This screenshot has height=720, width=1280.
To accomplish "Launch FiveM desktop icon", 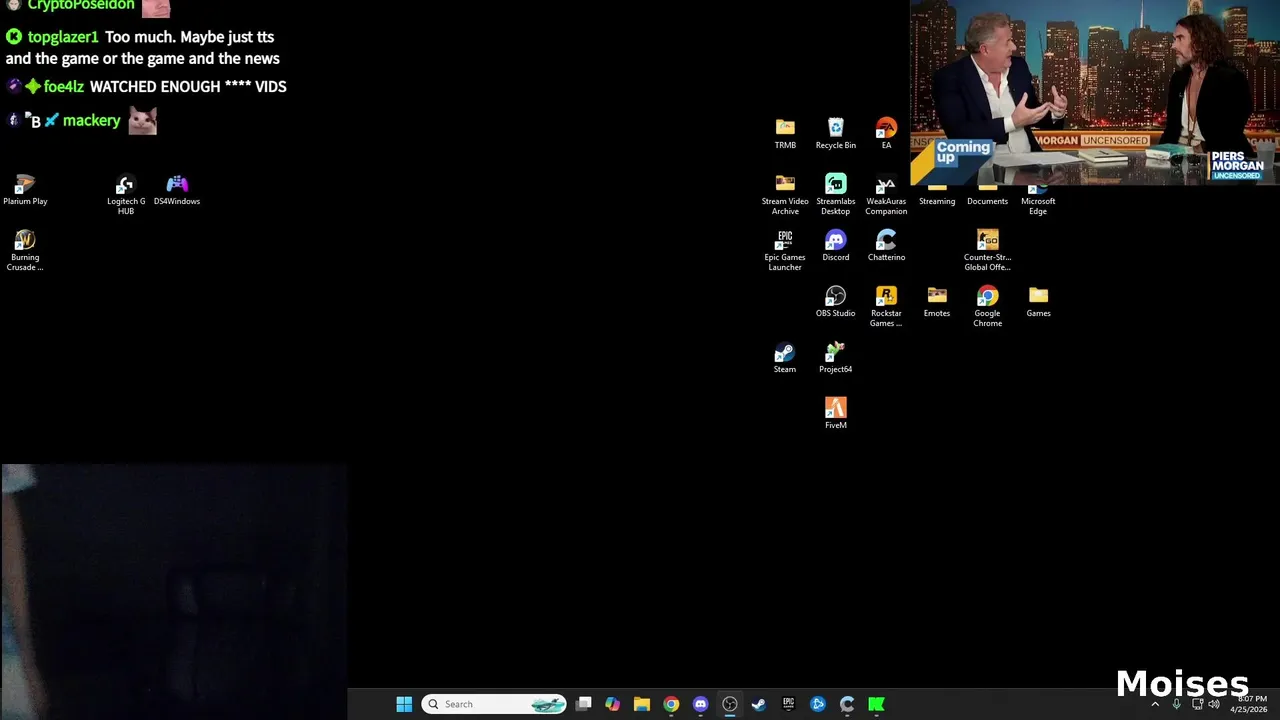I will coord(835,413).
